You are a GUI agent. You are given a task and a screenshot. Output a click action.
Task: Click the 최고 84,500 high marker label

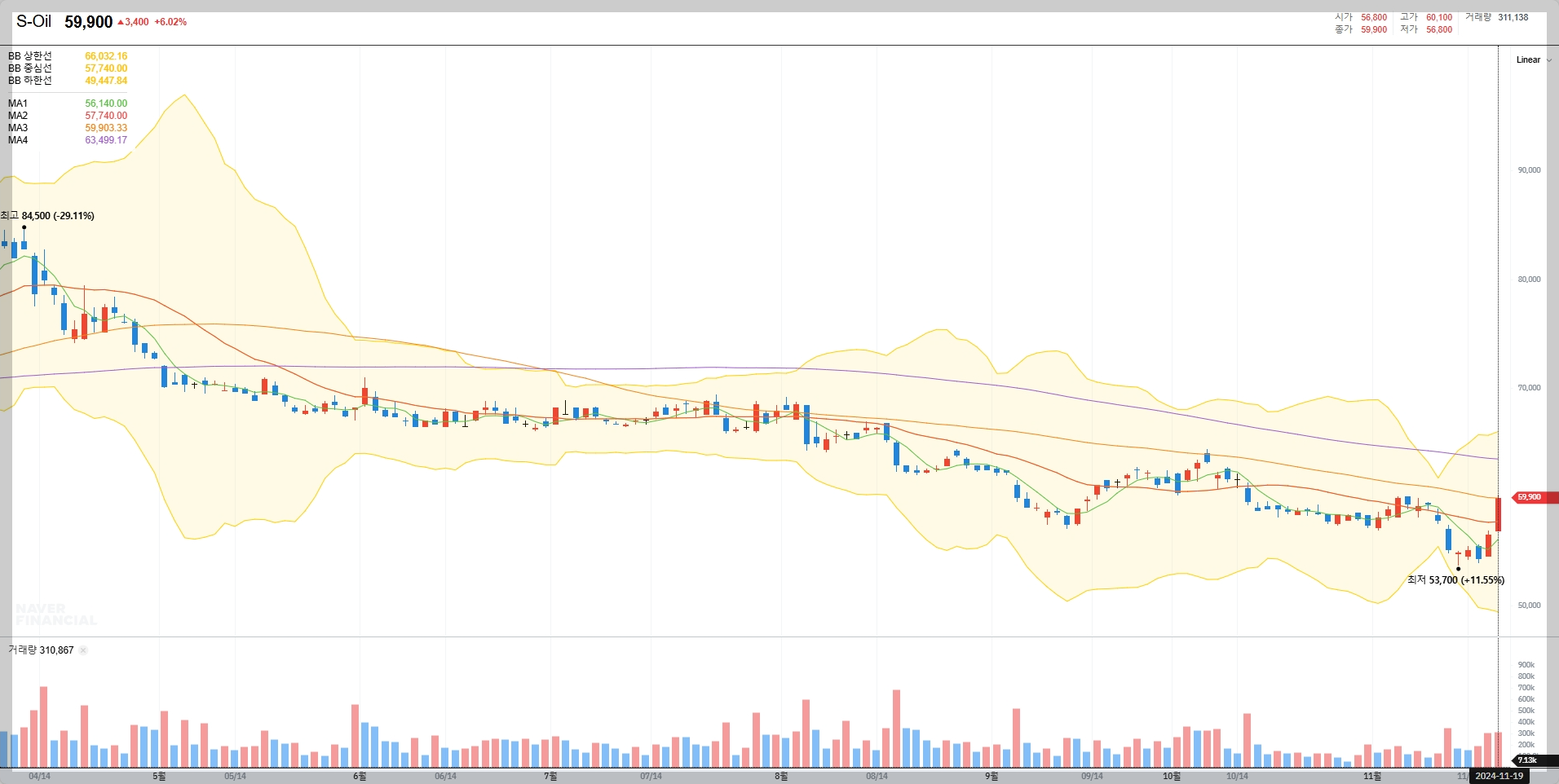(47, 216)
